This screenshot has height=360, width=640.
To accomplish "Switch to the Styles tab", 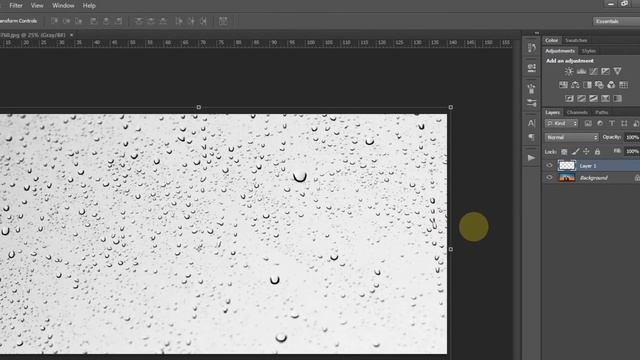I will pyautogui.click(x=589, y=51).
